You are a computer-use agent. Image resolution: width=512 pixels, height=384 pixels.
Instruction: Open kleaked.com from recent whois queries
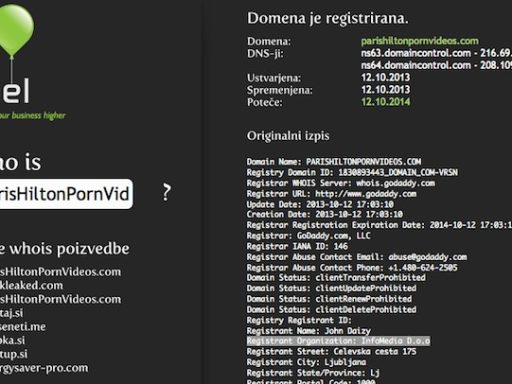click(31, 285)
